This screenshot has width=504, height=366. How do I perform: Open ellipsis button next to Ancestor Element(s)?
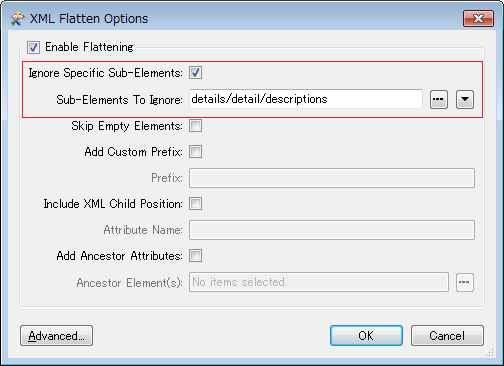[x=465, y=282]
